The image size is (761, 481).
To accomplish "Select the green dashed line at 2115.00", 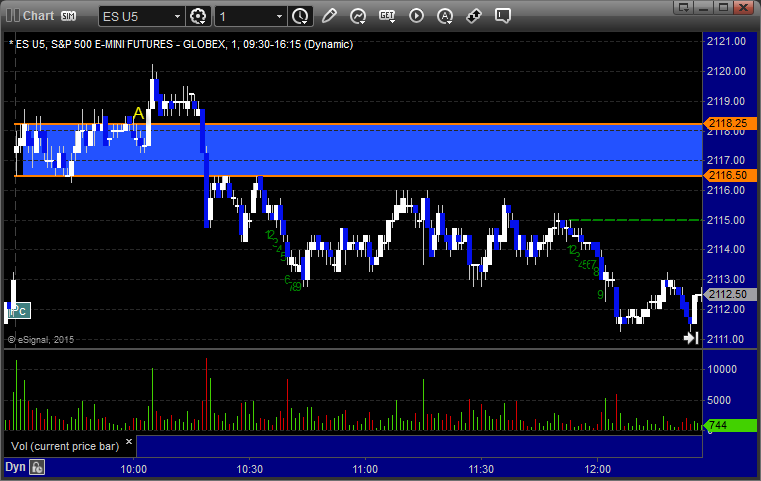I will pyautogui.click(x=636, y=220).
